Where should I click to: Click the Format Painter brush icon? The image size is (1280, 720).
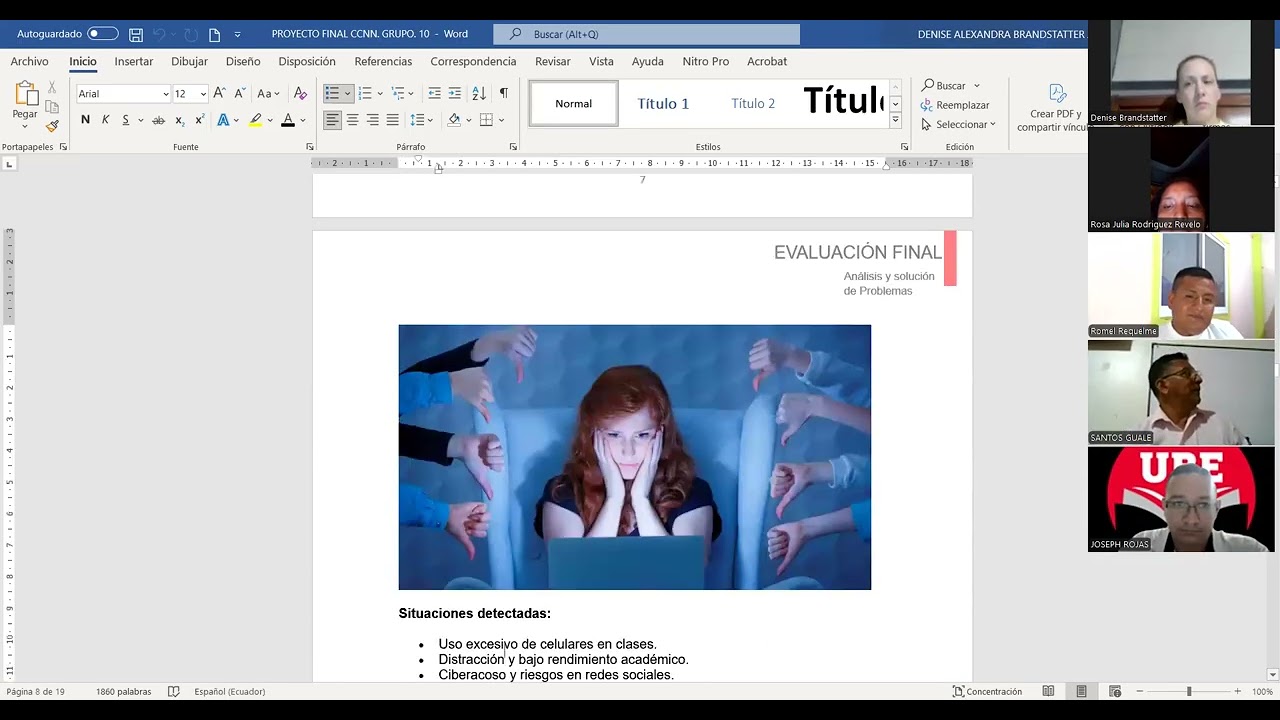(52, 125)
